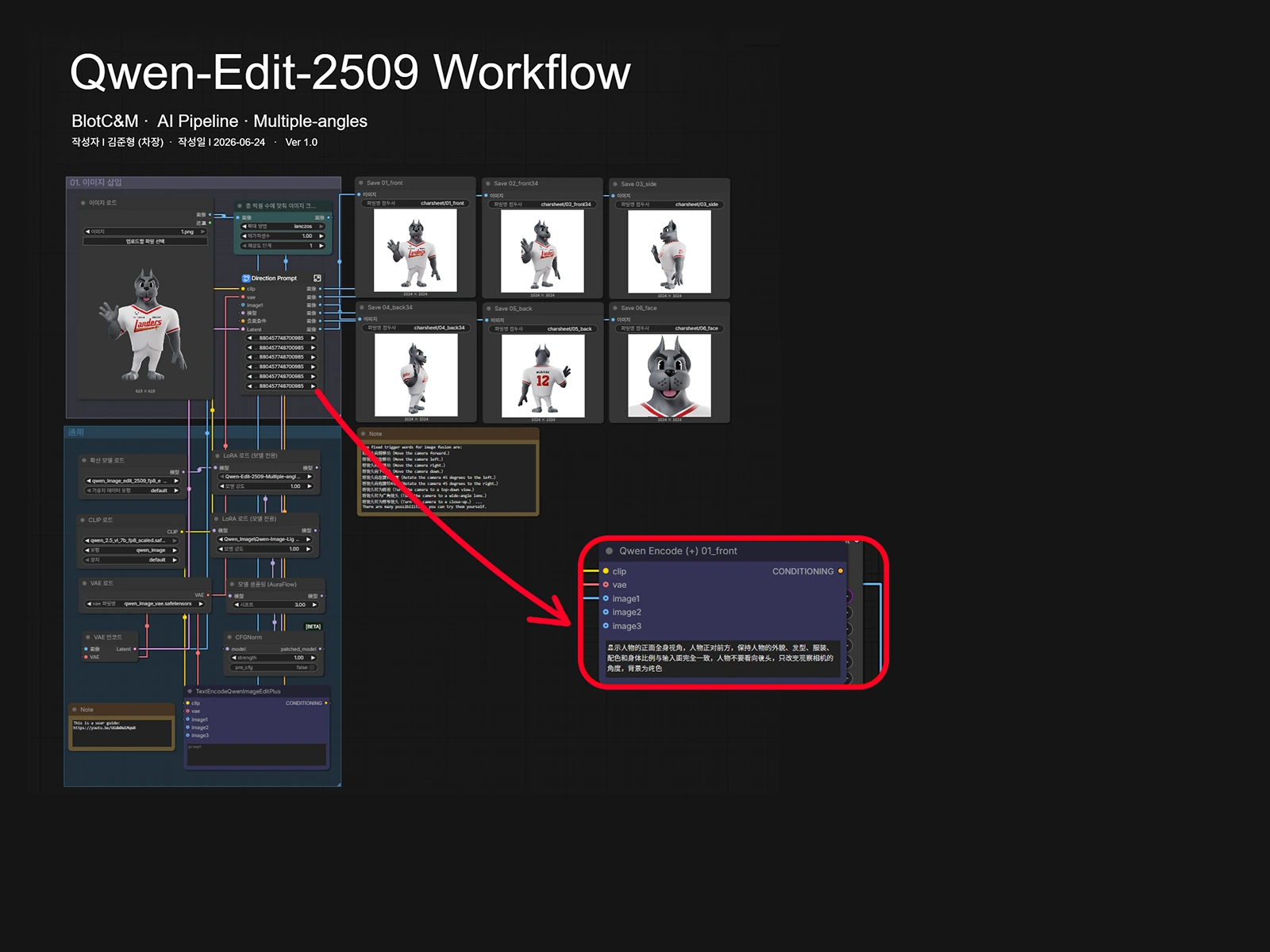Select the 01. 이미지 삽입 group header
The width and height of the screenshot is (1270, 952).
[203, 182]
